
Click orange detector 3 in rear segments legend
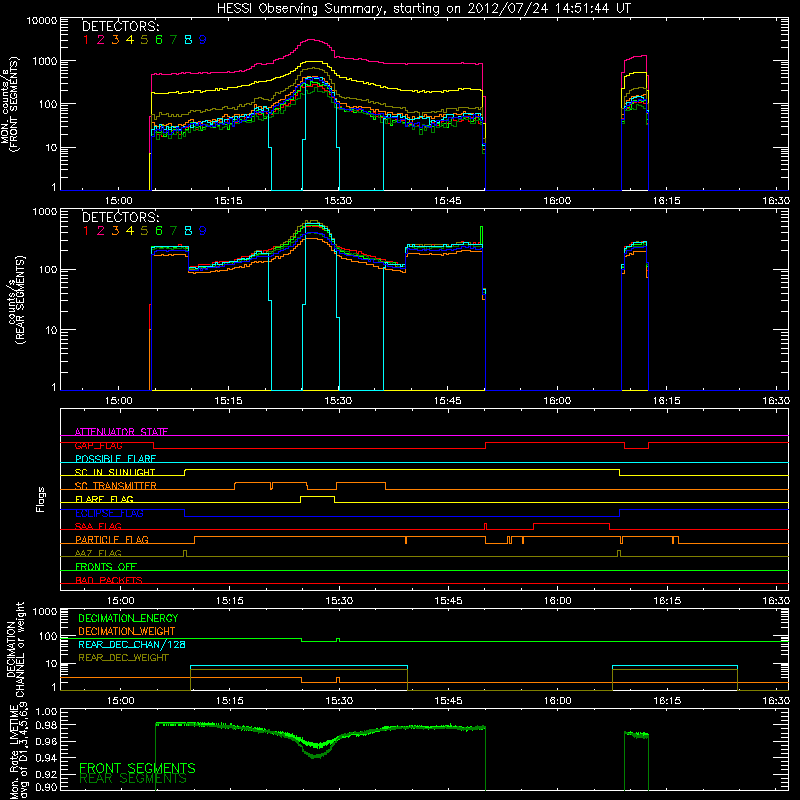[x=115, y=231]
